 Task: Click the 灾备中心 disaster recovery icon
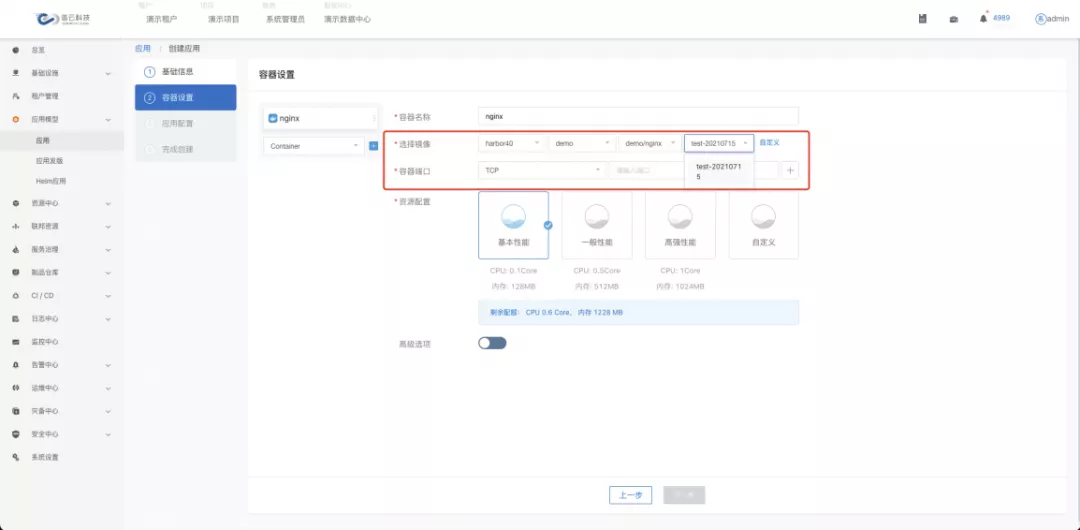[15, 411]
